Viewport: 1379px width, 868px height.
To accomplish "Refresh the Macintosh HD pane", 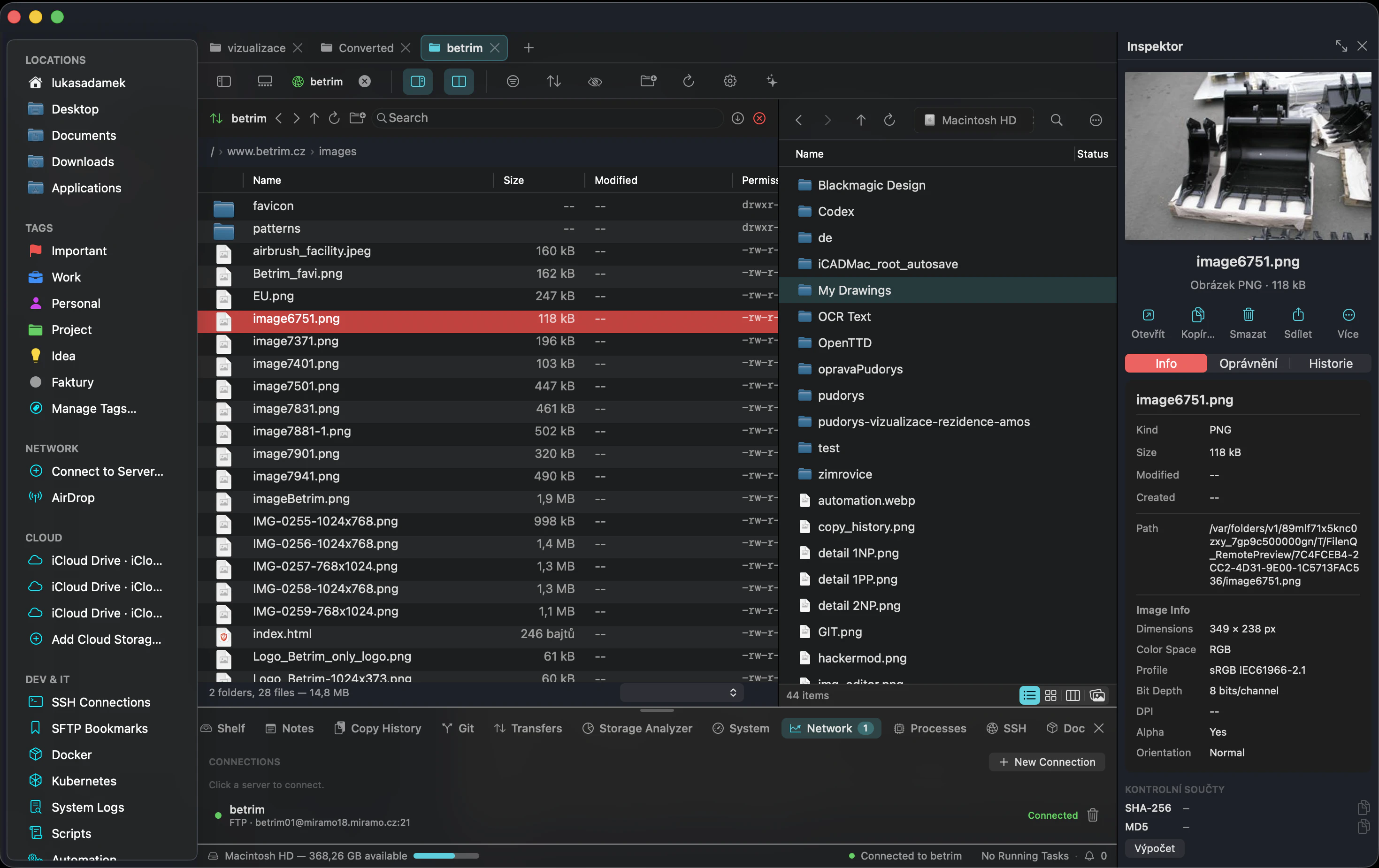I will tap(889, 120).
